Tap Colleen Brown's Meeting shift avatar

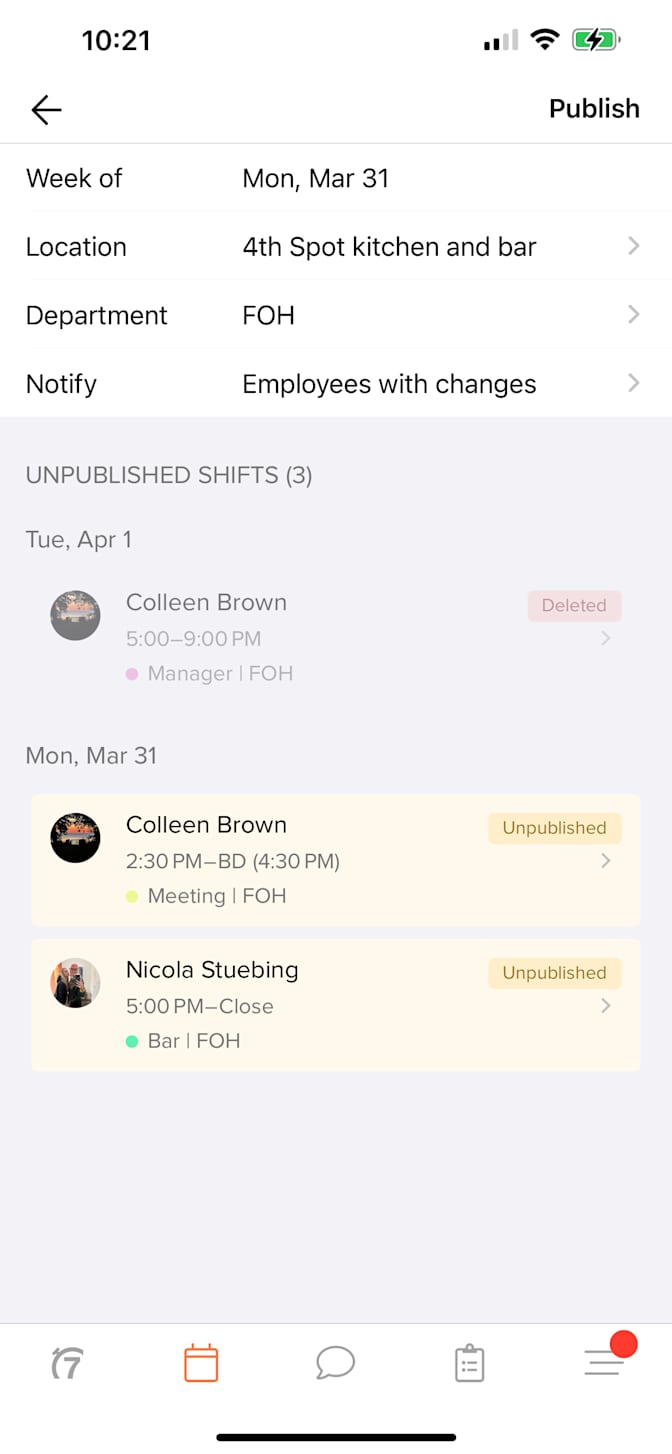76,838
